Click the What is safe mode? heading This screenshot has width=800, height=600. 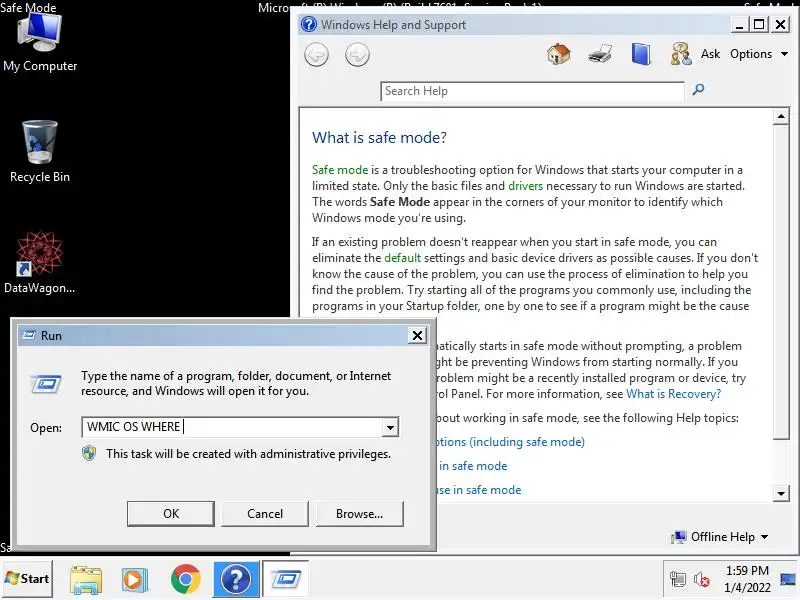coord(379,137)
